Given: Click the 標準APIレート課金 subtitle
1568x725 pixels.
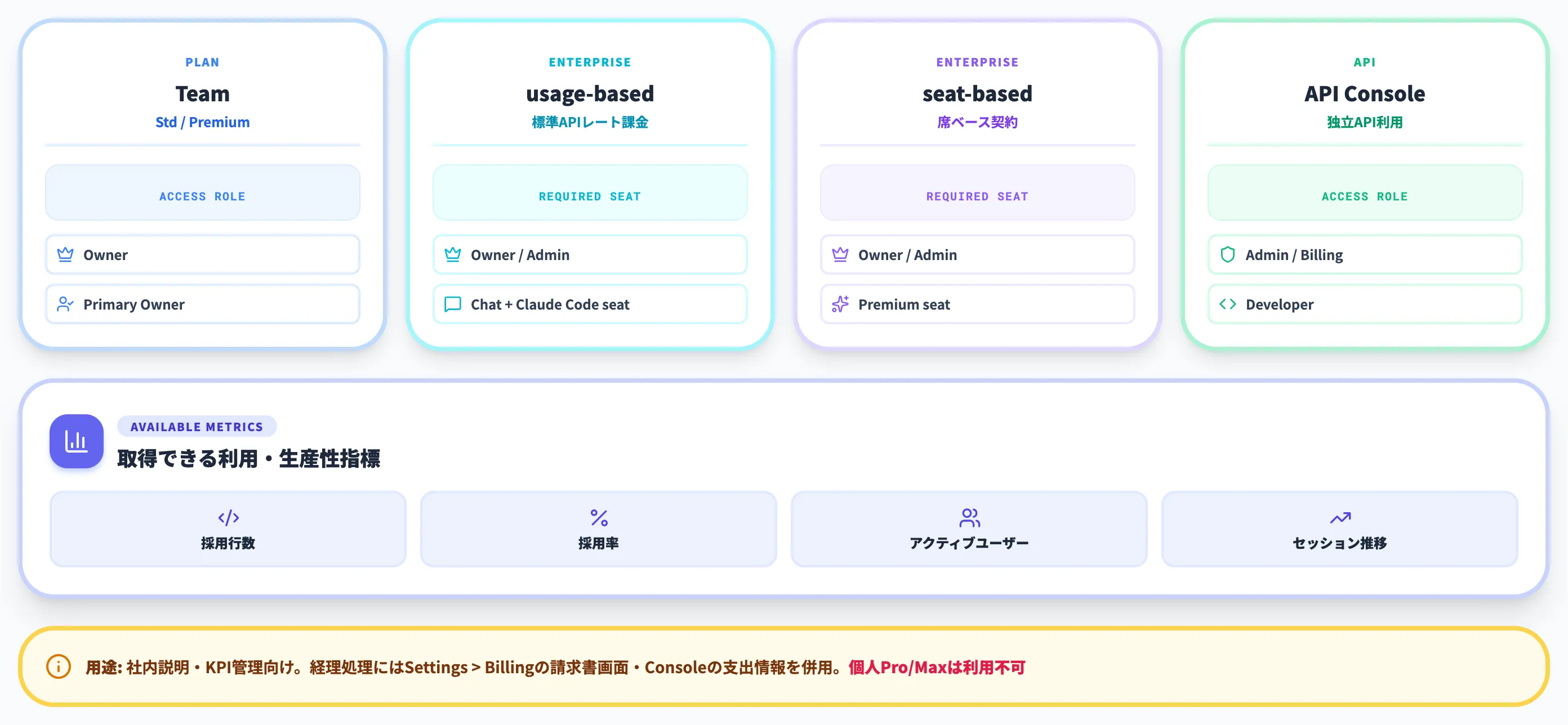Looking at the screenshot, I should coord(590,122).
